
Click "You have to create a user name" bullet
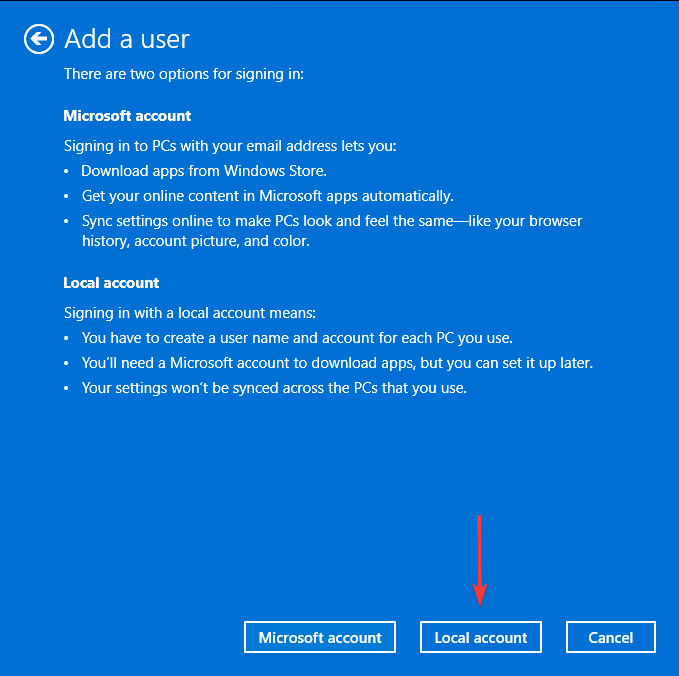[297, 338]
